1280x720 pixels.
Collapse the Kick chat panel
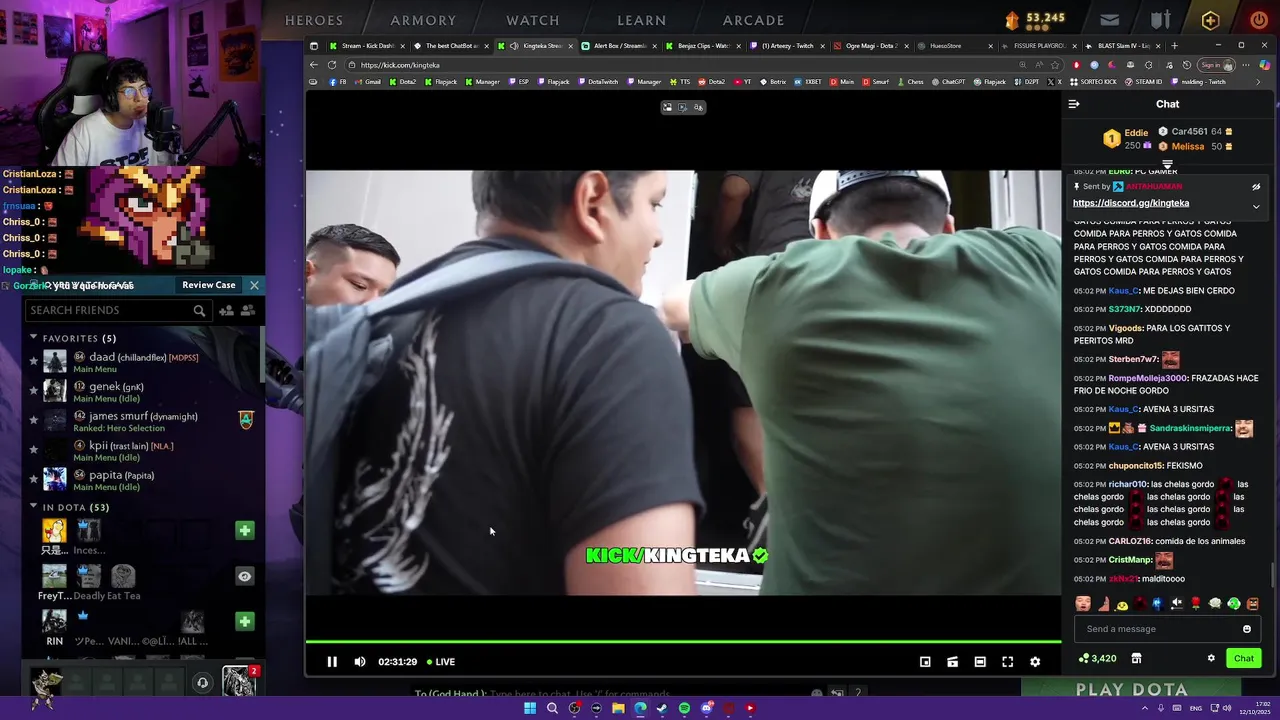(1074, 104)
